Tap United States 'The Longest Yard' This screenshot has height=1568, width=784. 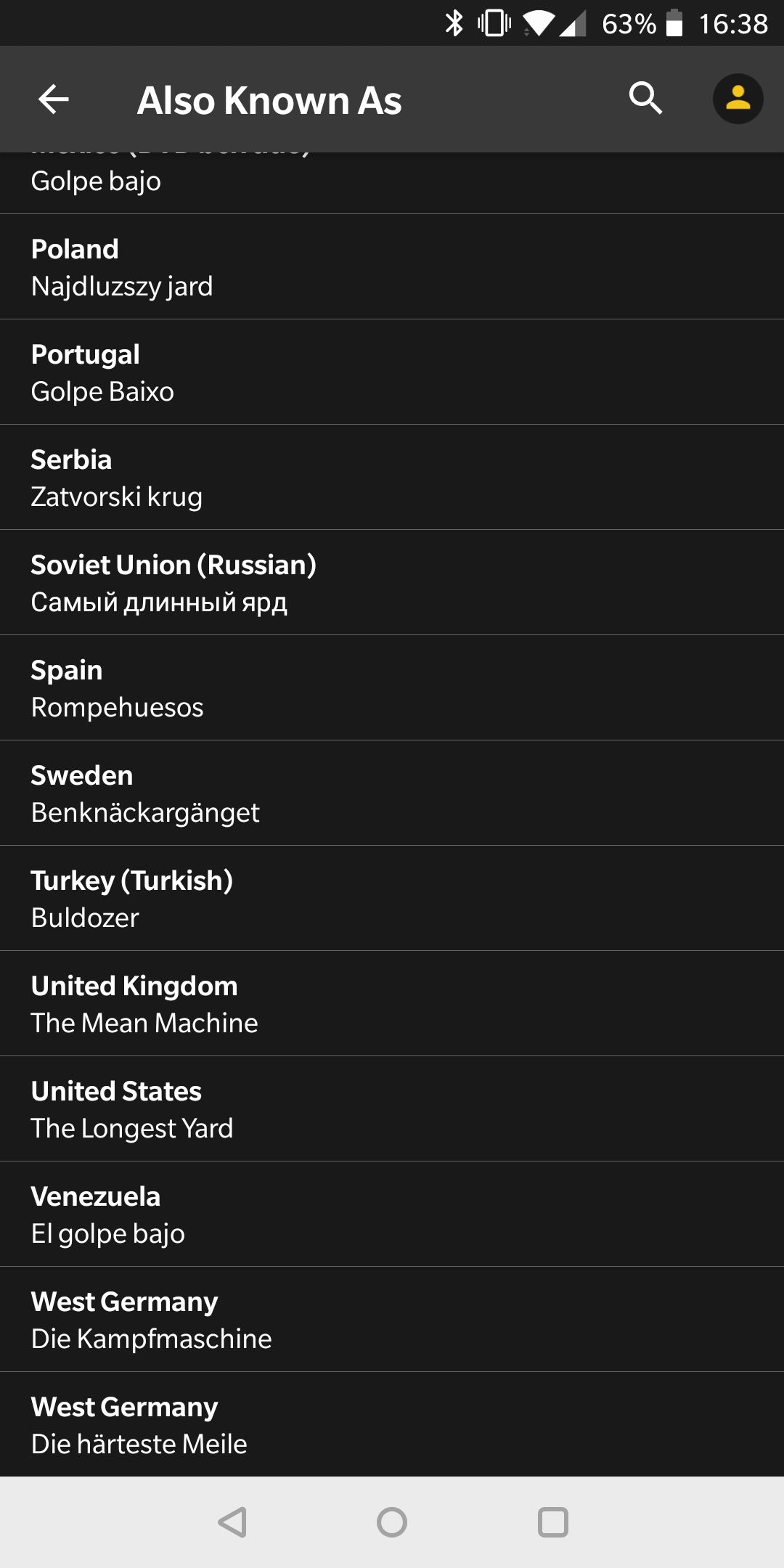(x=392, y=1109)
